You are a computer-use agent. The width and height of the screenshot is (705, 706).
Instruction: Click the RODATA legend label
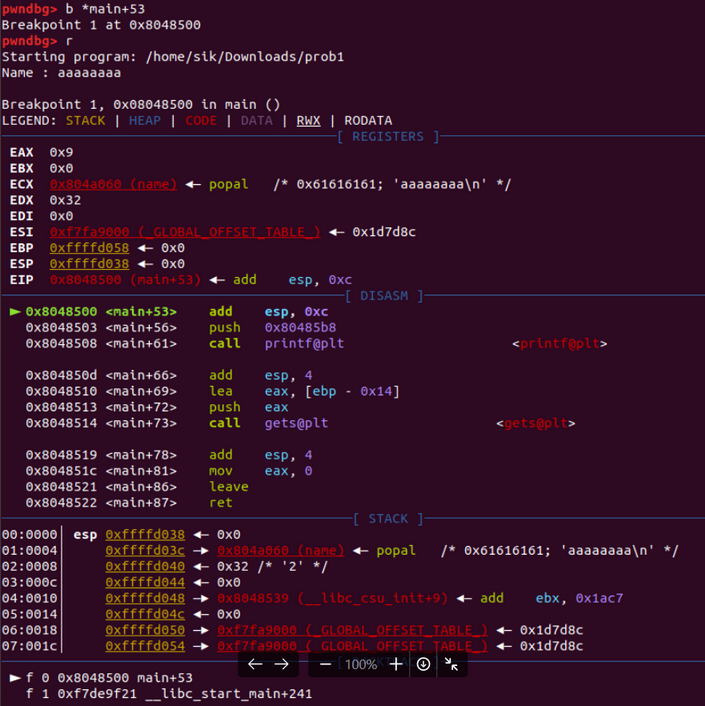(x=368, y=121)
